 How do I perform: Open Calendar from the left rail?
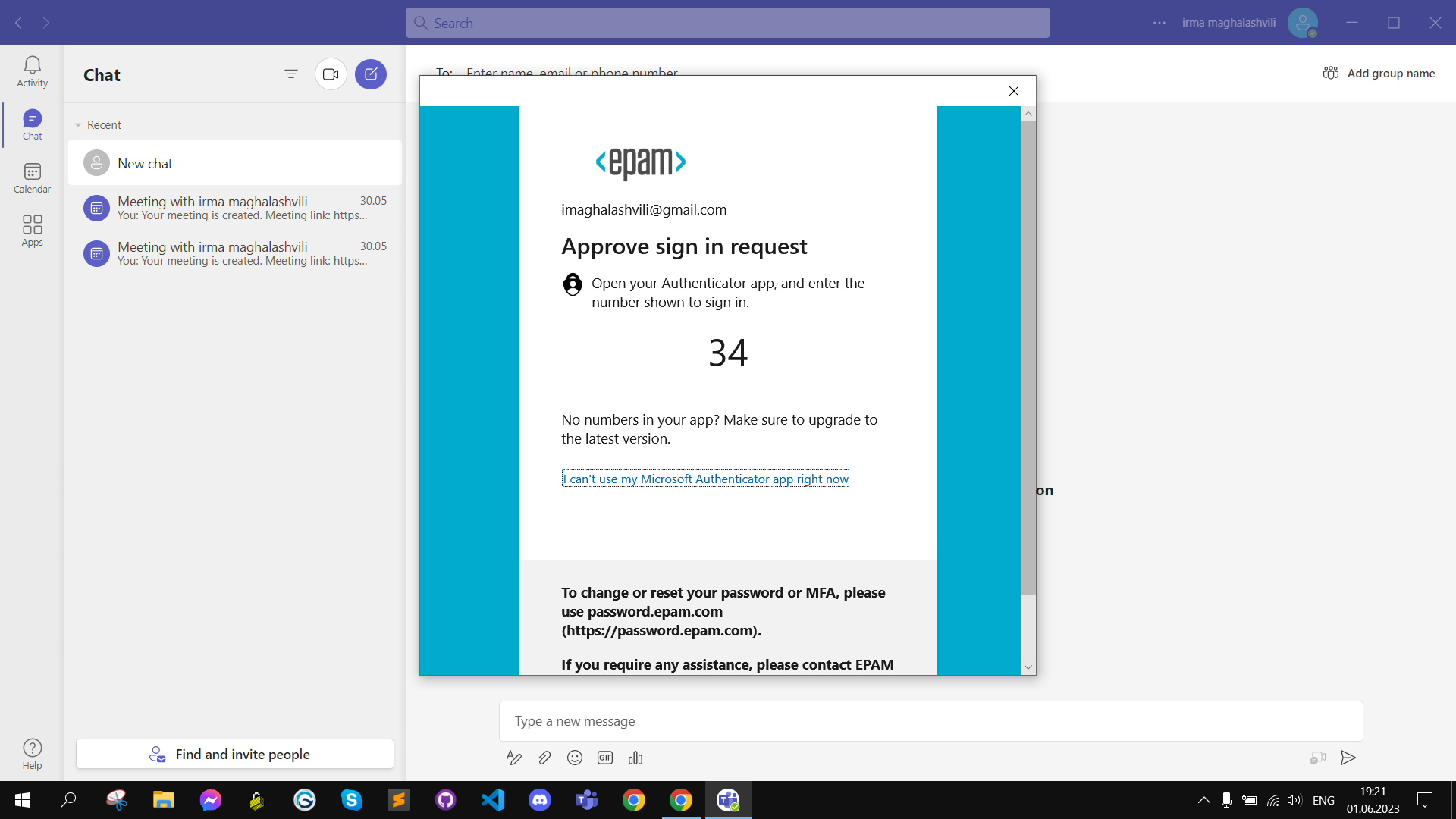click(x=32, y=178)
